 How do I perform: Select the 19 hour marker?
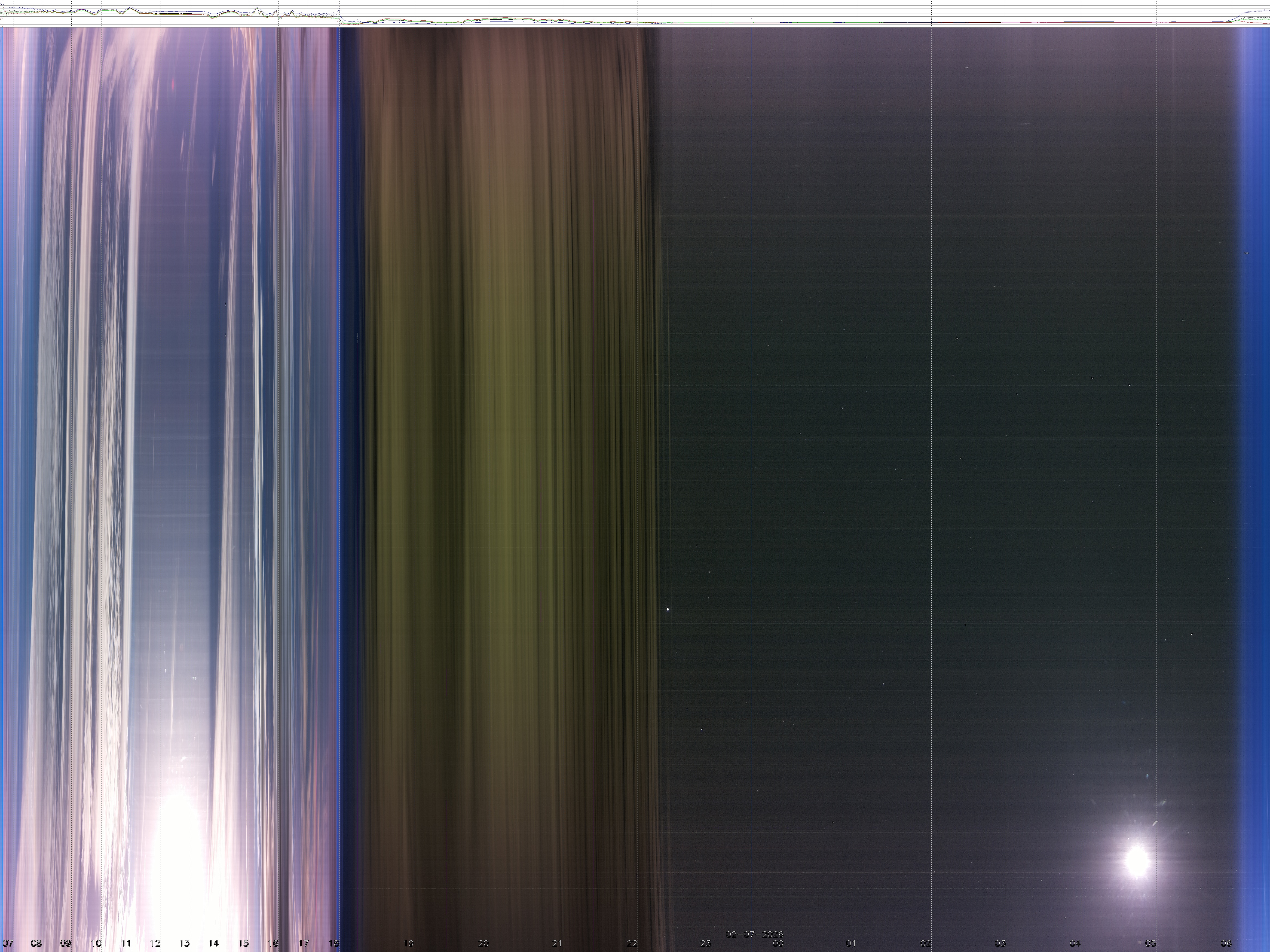[409, 943]
